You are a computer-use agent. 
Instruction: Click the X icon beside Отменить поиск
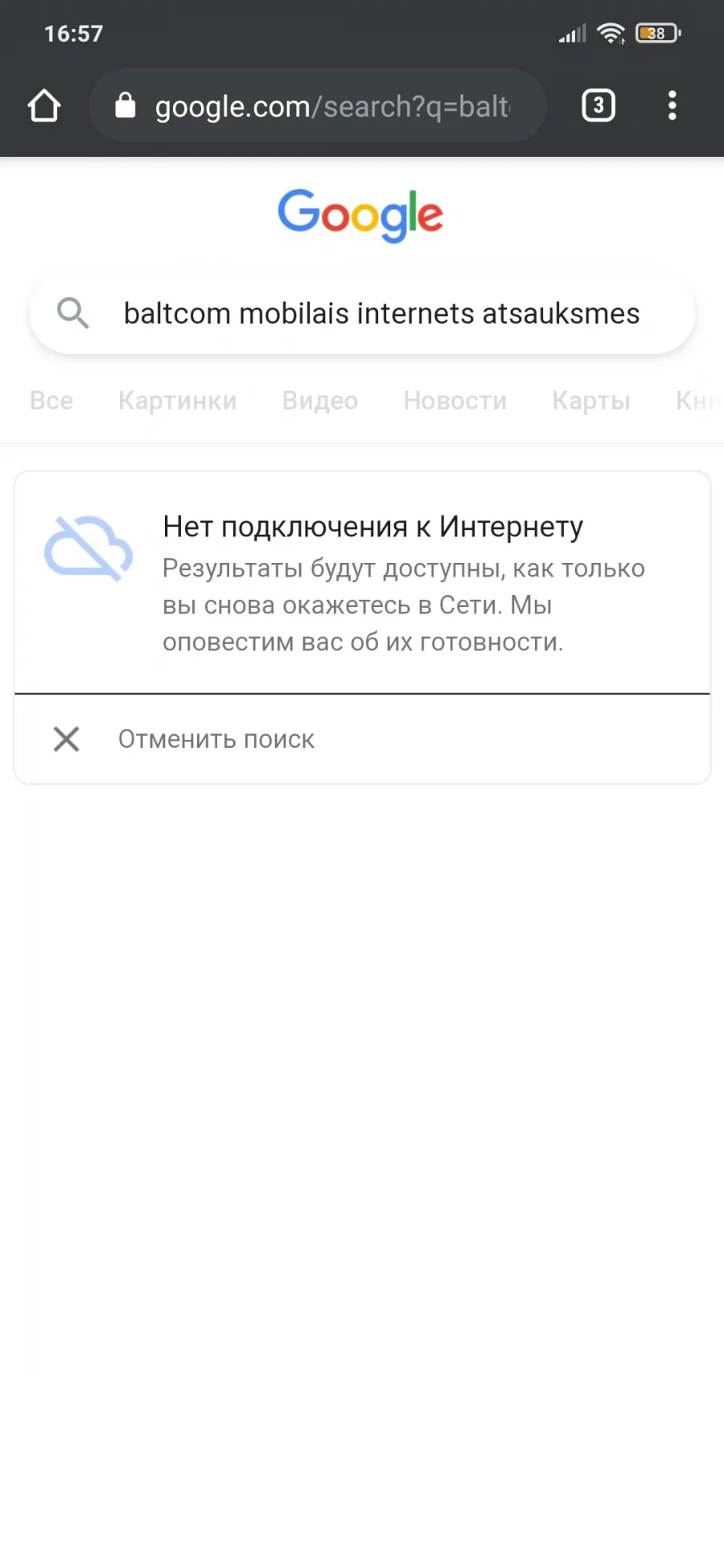[67, 739]
